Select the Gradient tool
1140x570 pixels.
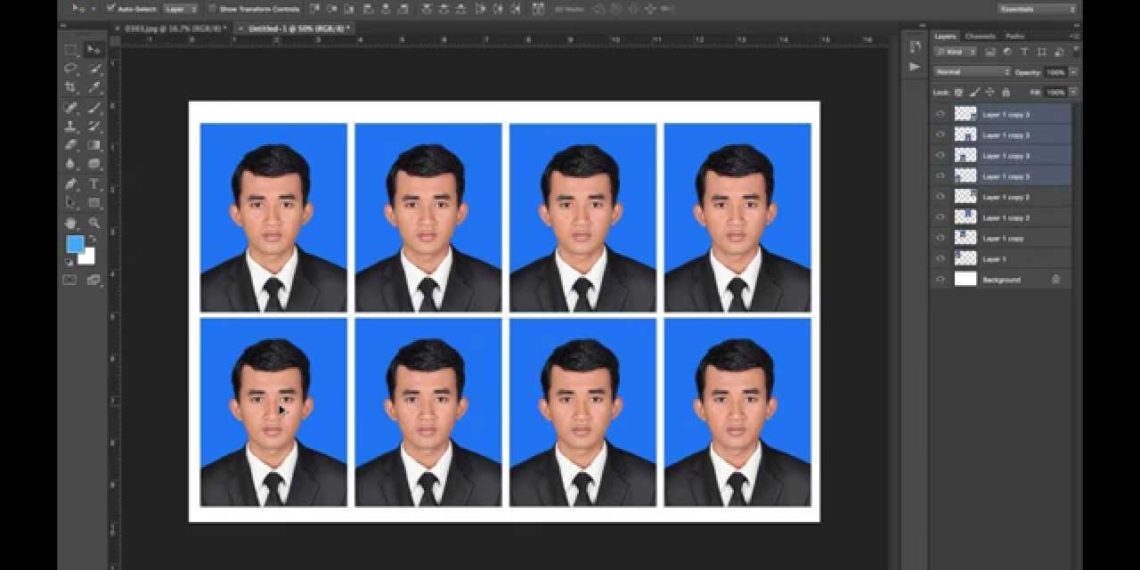[x=94, y=145]
